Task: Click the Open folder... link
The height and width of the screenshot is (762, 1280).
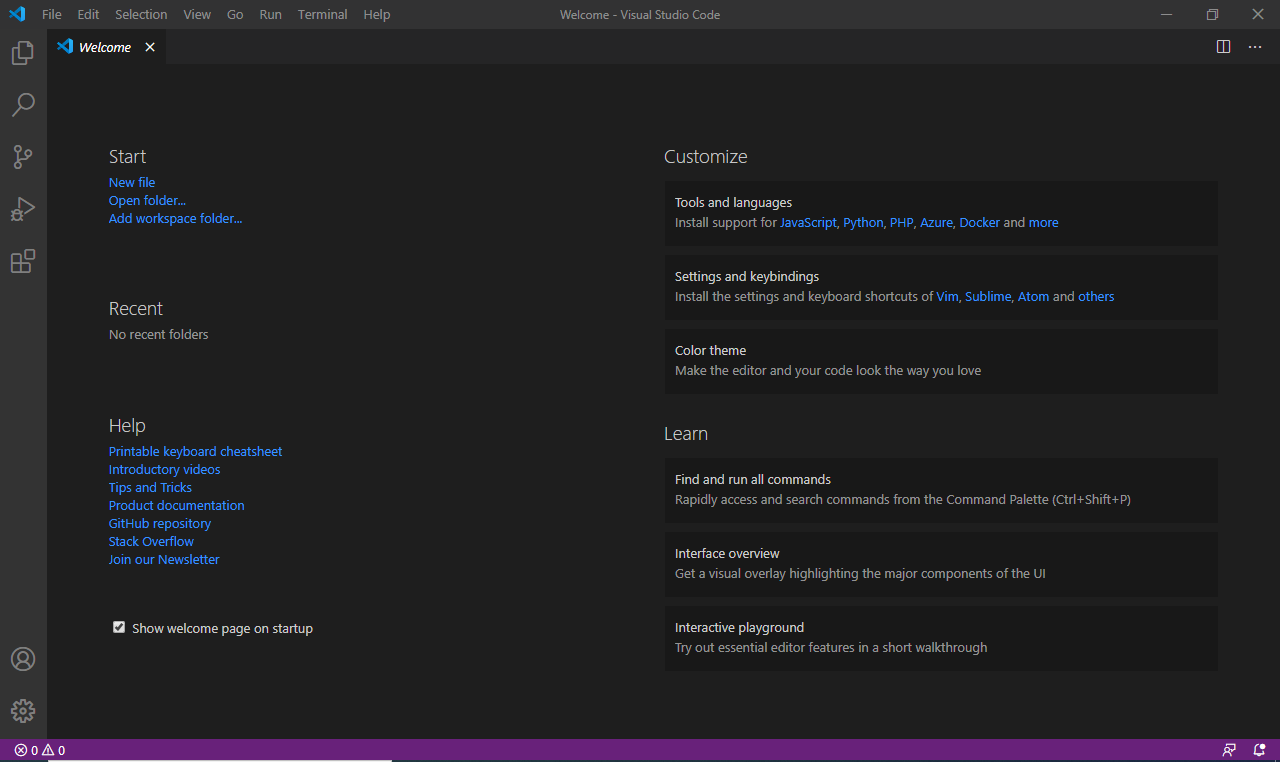Action: tap(147, 200)
